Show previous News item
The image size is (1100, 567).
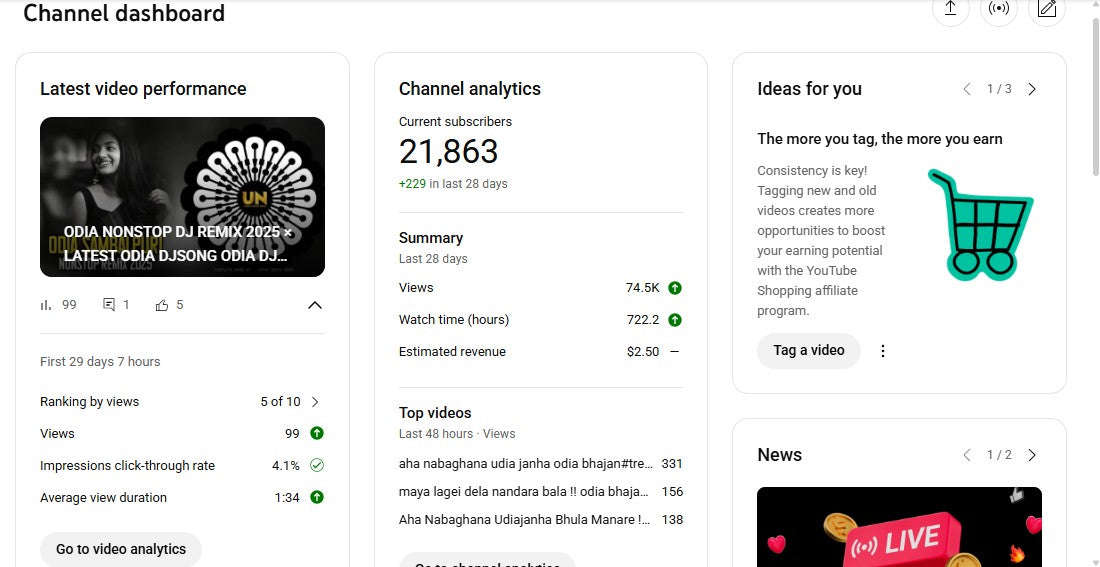(x=967, y=455)
